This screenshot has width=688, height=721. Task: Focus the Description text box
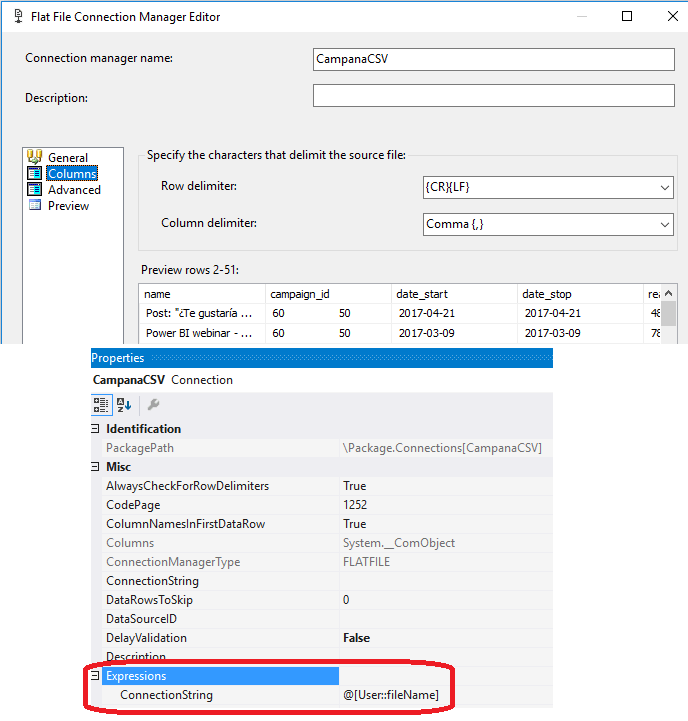[x=493, y=95]
